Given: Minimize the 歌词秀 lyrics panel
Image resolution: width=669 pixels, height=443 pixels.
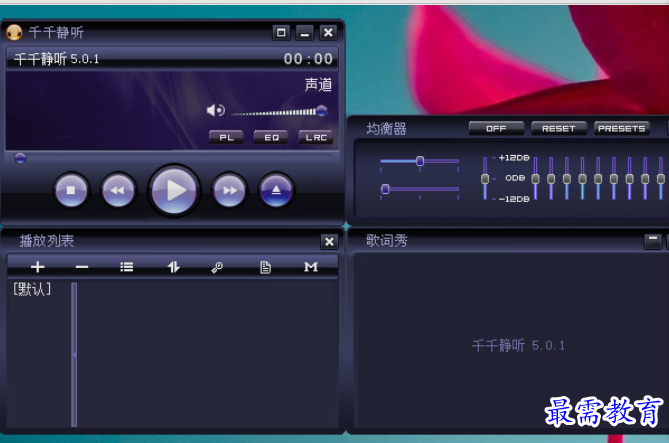Looking at the screenshot, I should (x=653, y=241).
